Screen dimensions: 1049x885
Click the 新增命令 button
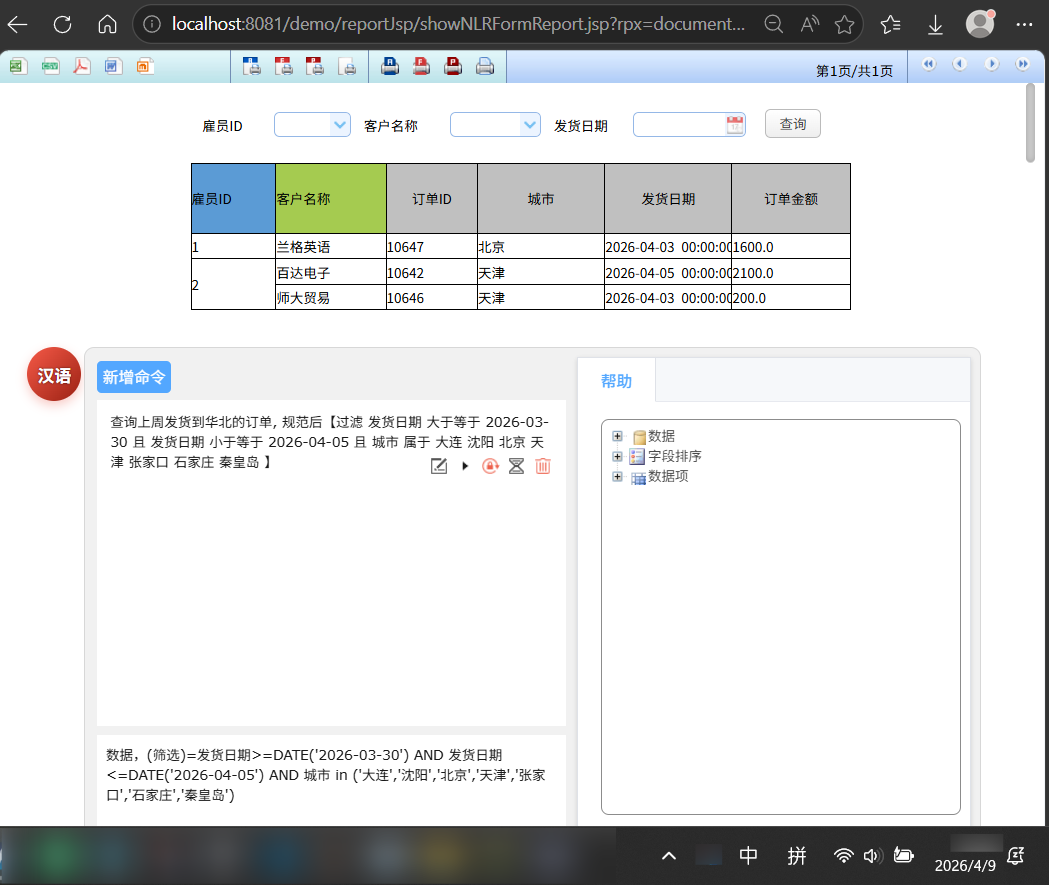[134, 377]
